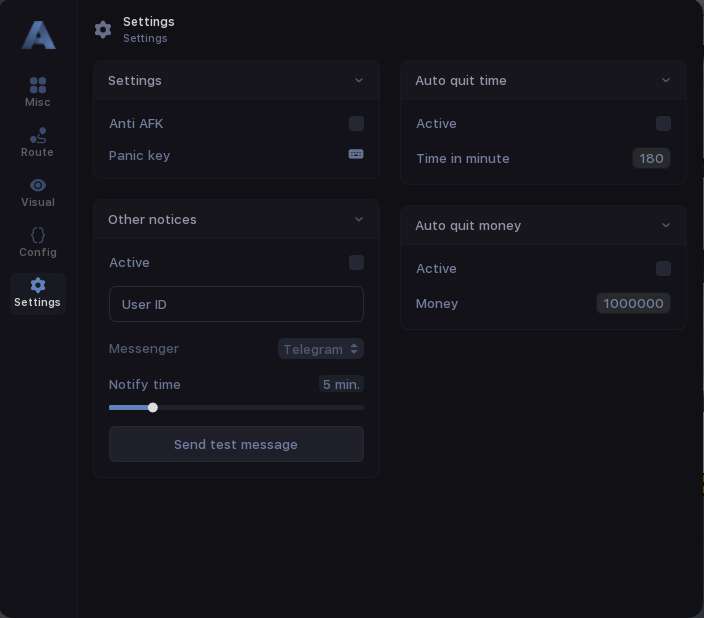Collapse the Other notices panel

[359, 220]
